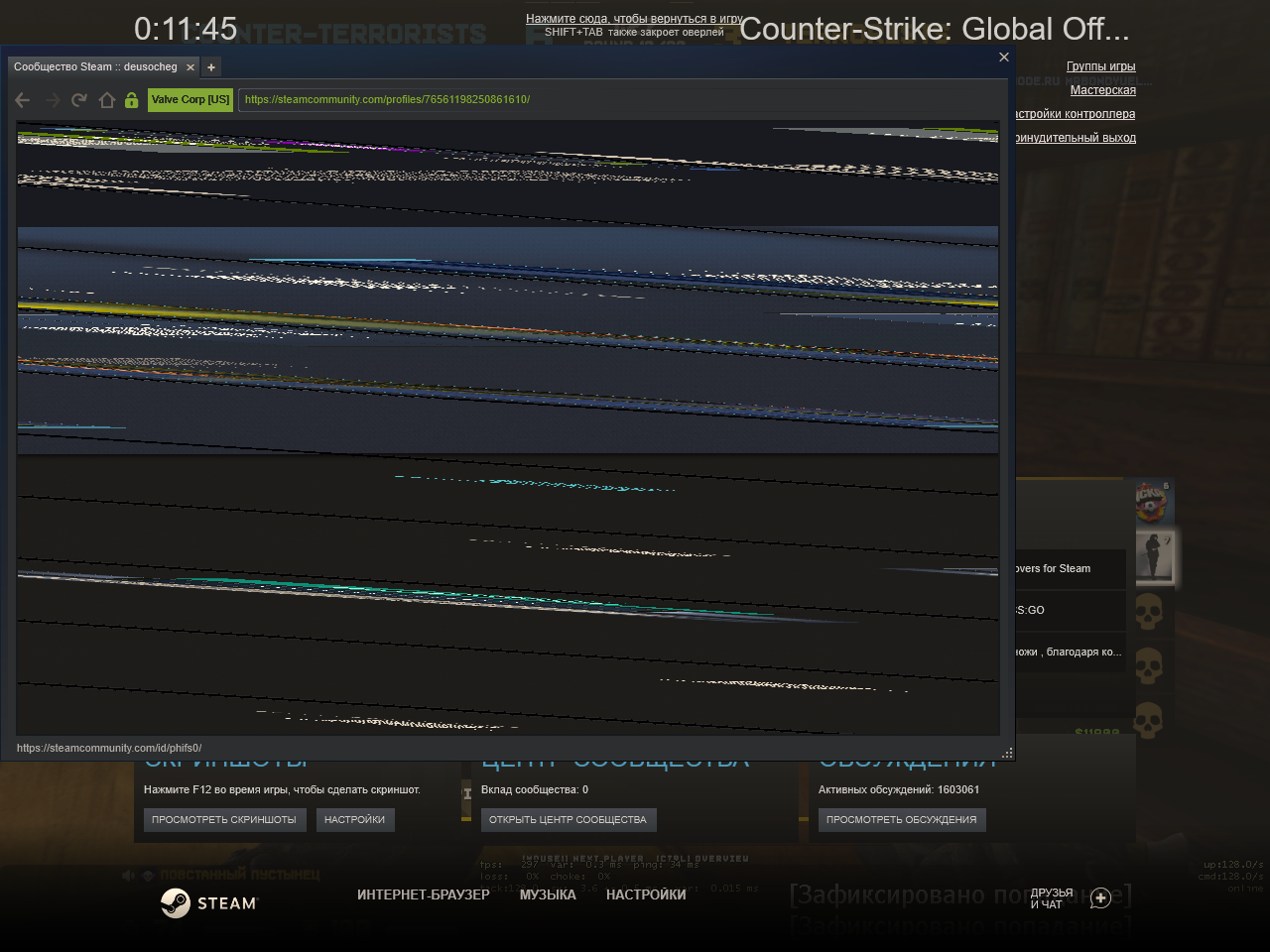Screen dimensions: 1270x952
Task: Close the 'Сообщество Steam :: deusocheg' tab
Action: click(x=190, y=67)
